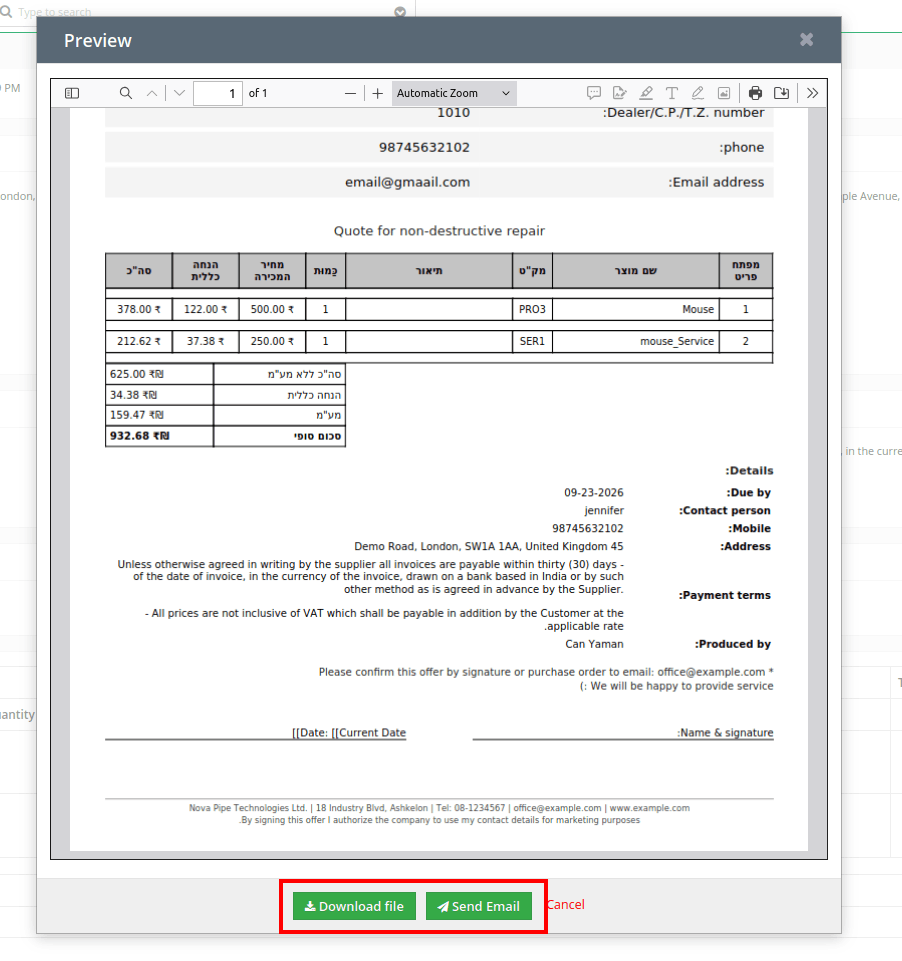Click the 159.47 VAT value

[137, 415]
